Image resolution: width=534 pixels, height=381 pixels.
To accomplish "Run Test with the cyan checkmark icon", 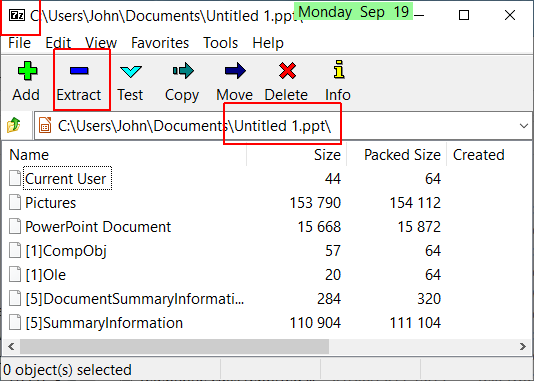I will [x=131, y=71].
